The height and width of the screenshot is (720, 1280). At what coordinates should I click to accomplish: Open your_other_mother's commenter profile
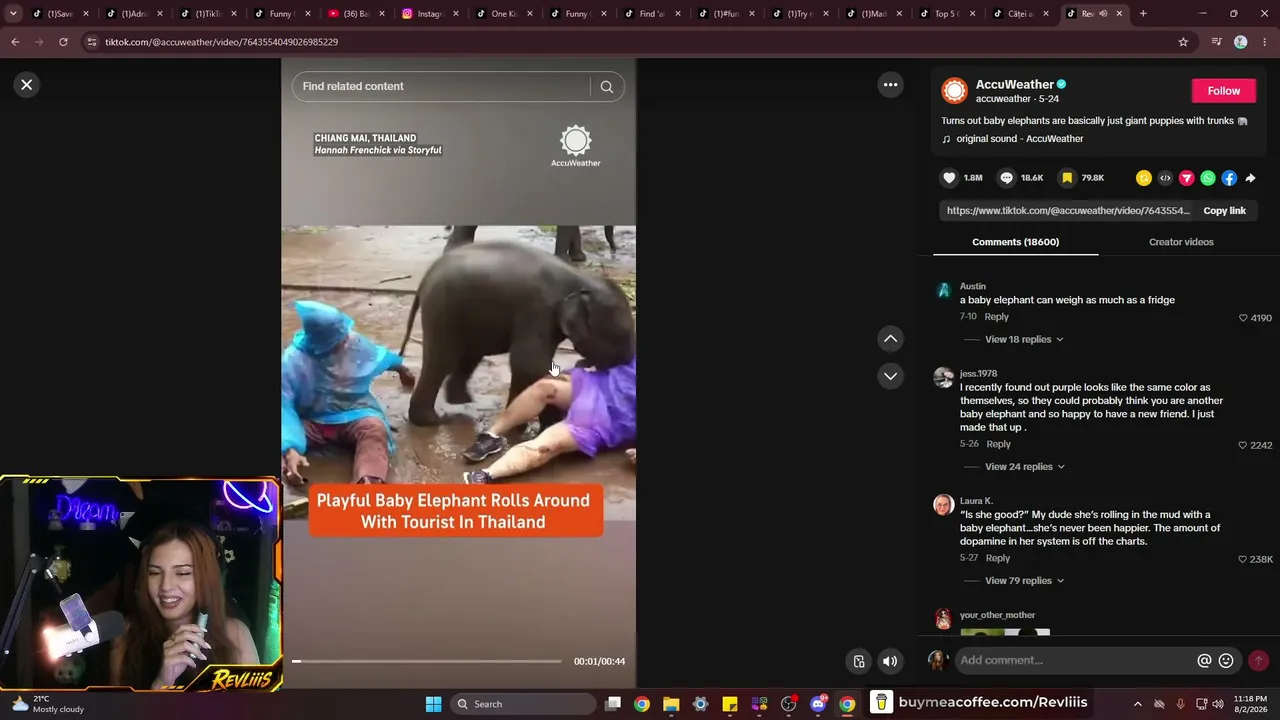coord(997,616)
